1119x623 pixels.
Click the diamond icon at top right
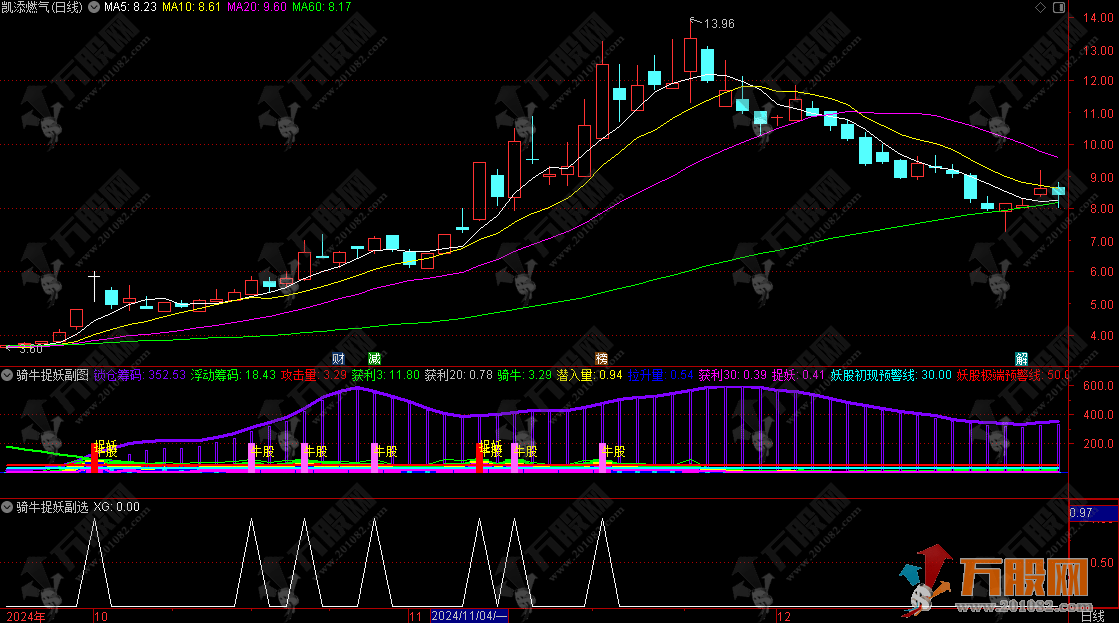[1040, 7]
